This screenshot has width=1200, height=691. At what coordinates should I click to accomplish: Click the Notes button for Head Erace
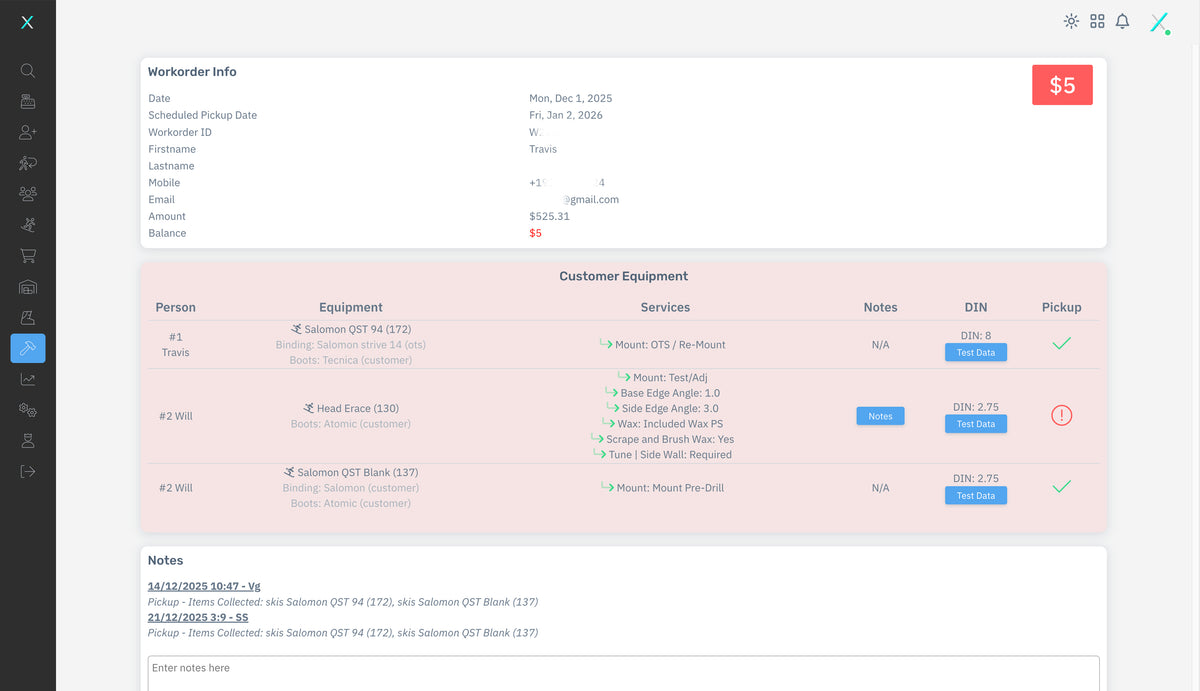pyautogui.click(x=880, y=416)
